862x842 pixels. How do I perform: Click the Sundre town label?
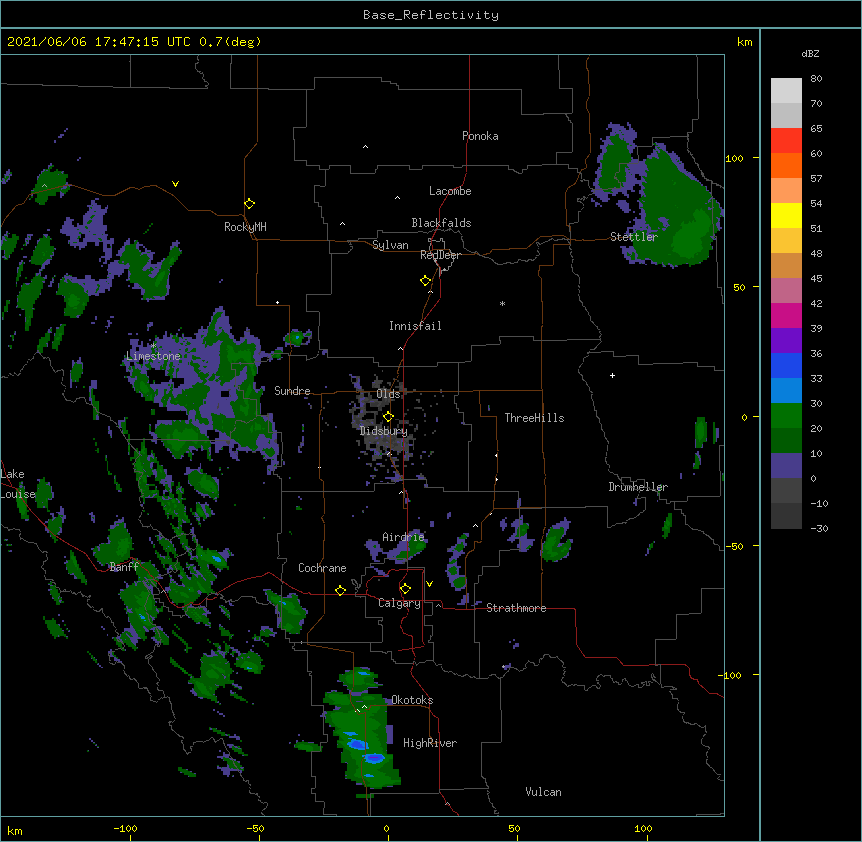click(292, 391)
